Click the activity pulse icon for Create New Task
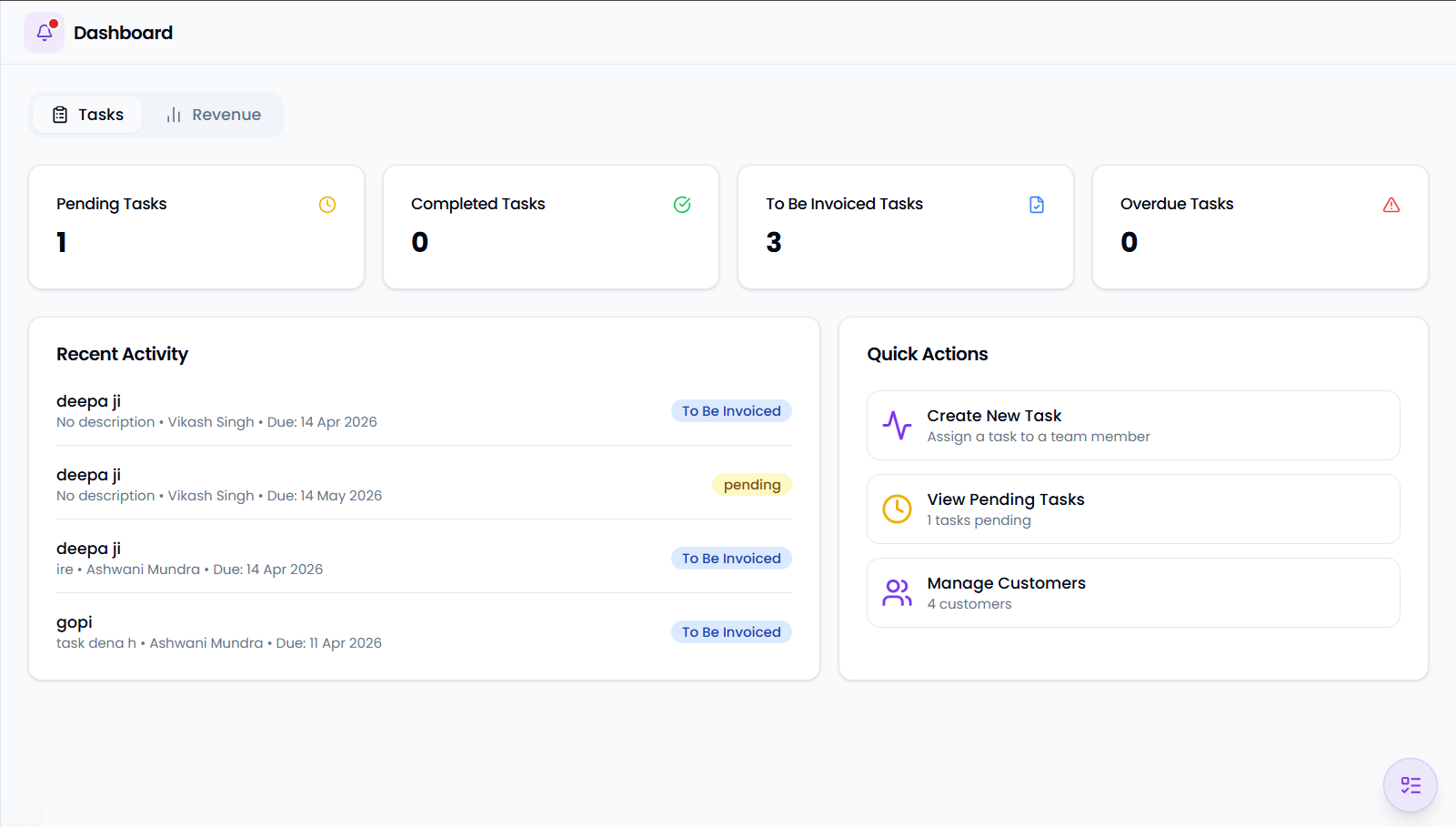The width and height of the screenshot is (1456, 827). click(897, 425)
